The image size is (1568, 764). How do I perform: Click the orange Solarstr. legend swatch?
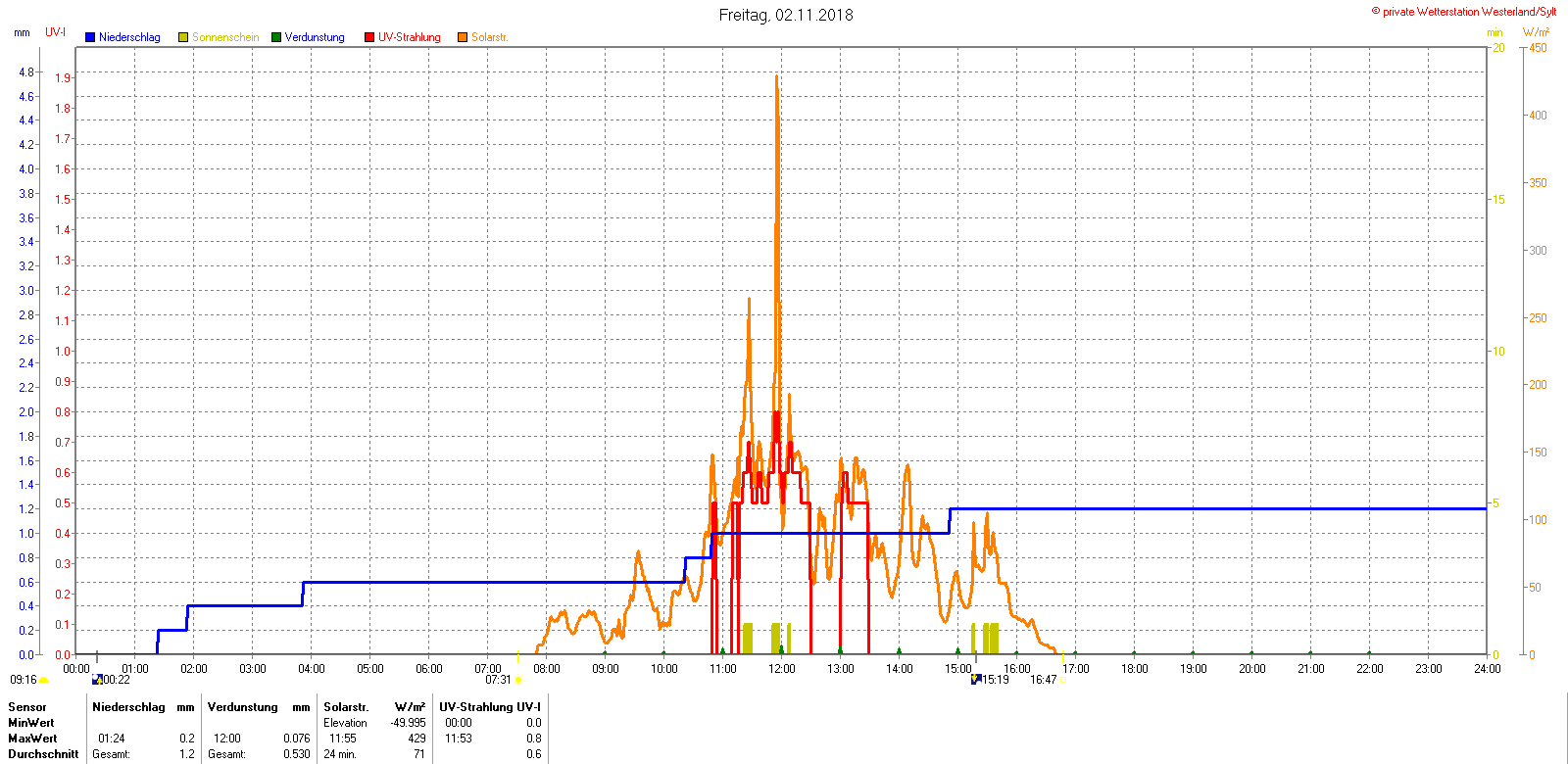[x=463, y=37]
